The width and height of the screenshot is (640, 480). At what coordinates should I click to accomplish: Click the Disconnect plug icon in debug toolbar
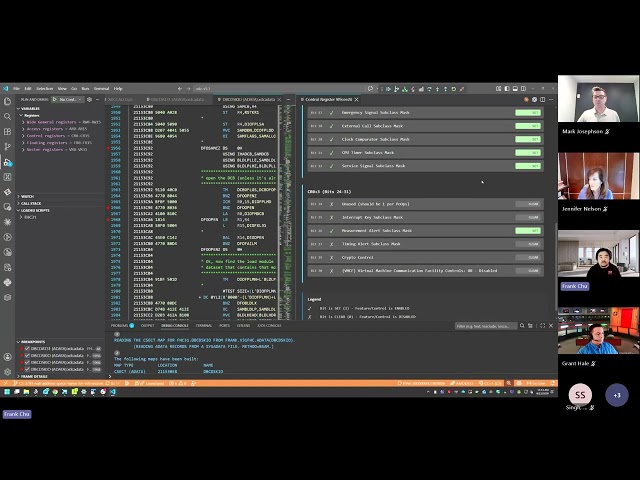coord(462,89)
